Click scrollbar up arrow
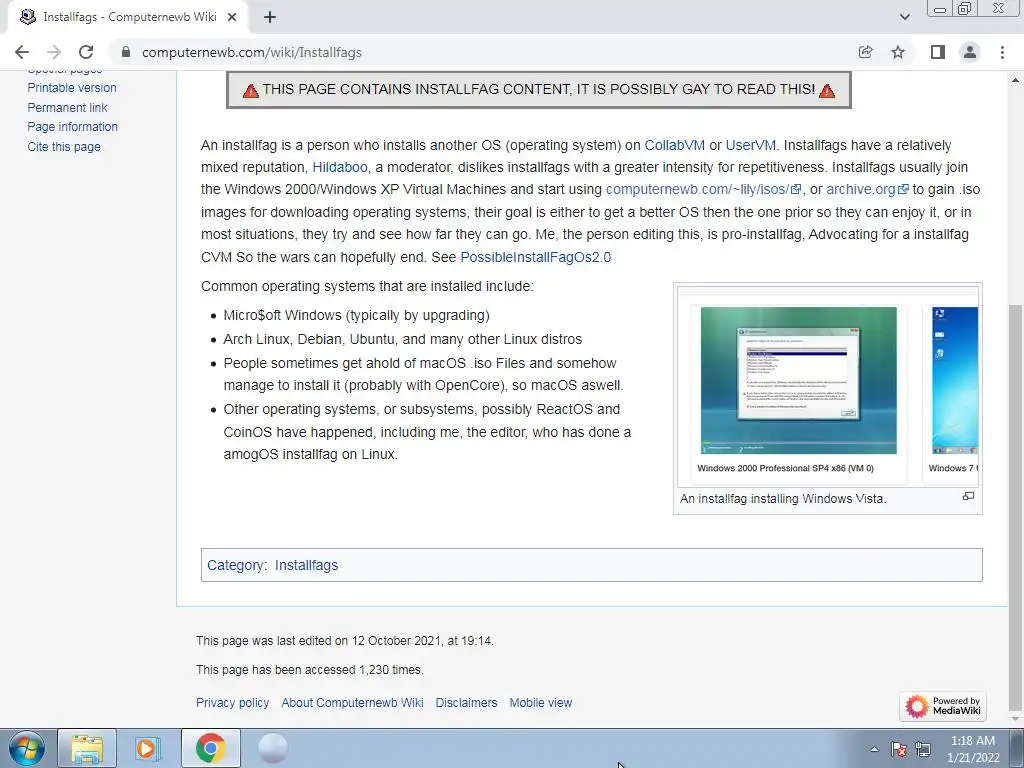The height and width of the screenshot is (768, 1024). (x=1016, y=80)
